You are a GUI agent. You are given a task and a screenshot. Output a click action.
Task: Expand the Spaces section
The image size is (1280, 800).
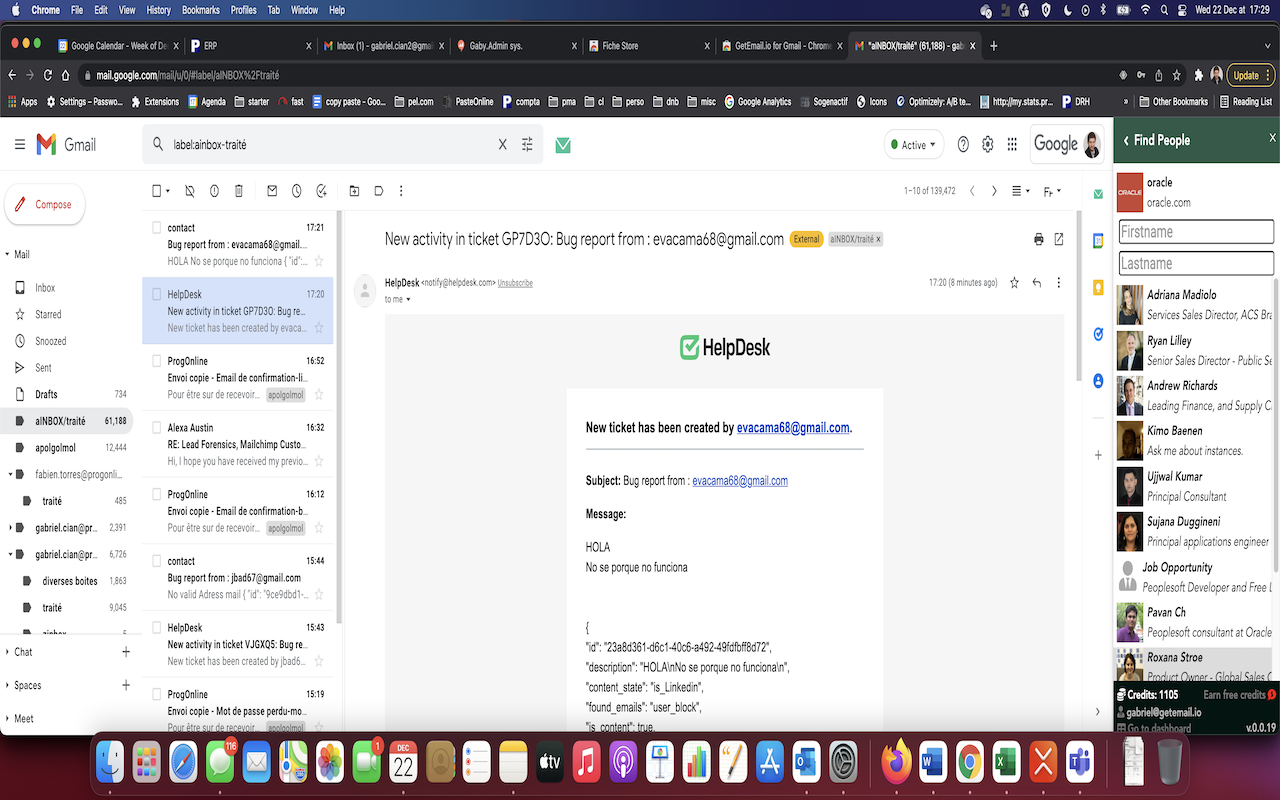click(8, 686)
